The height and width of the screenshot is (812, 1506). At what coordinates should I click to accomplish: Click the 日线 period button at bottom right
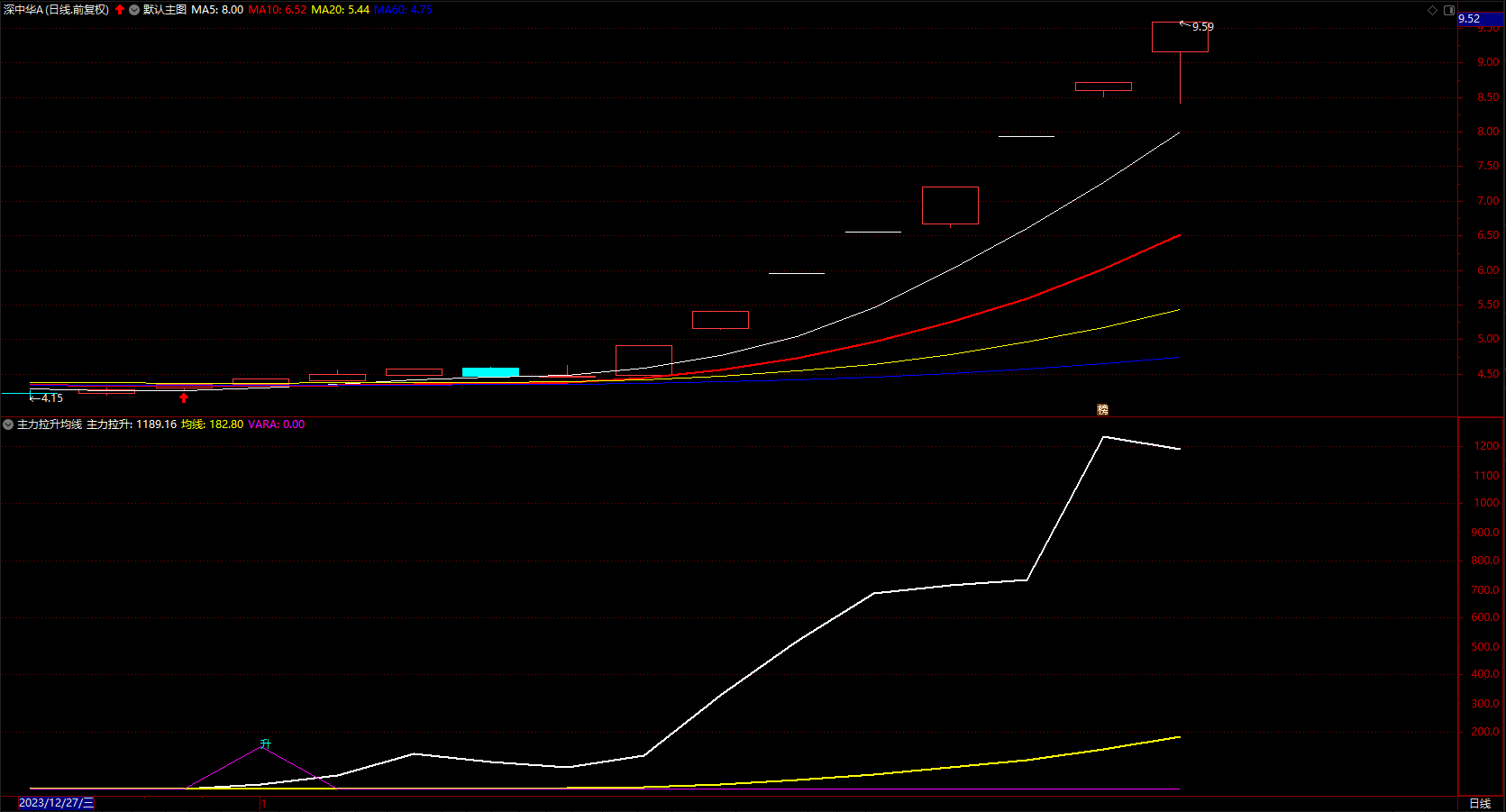(x=1480, y=803)
